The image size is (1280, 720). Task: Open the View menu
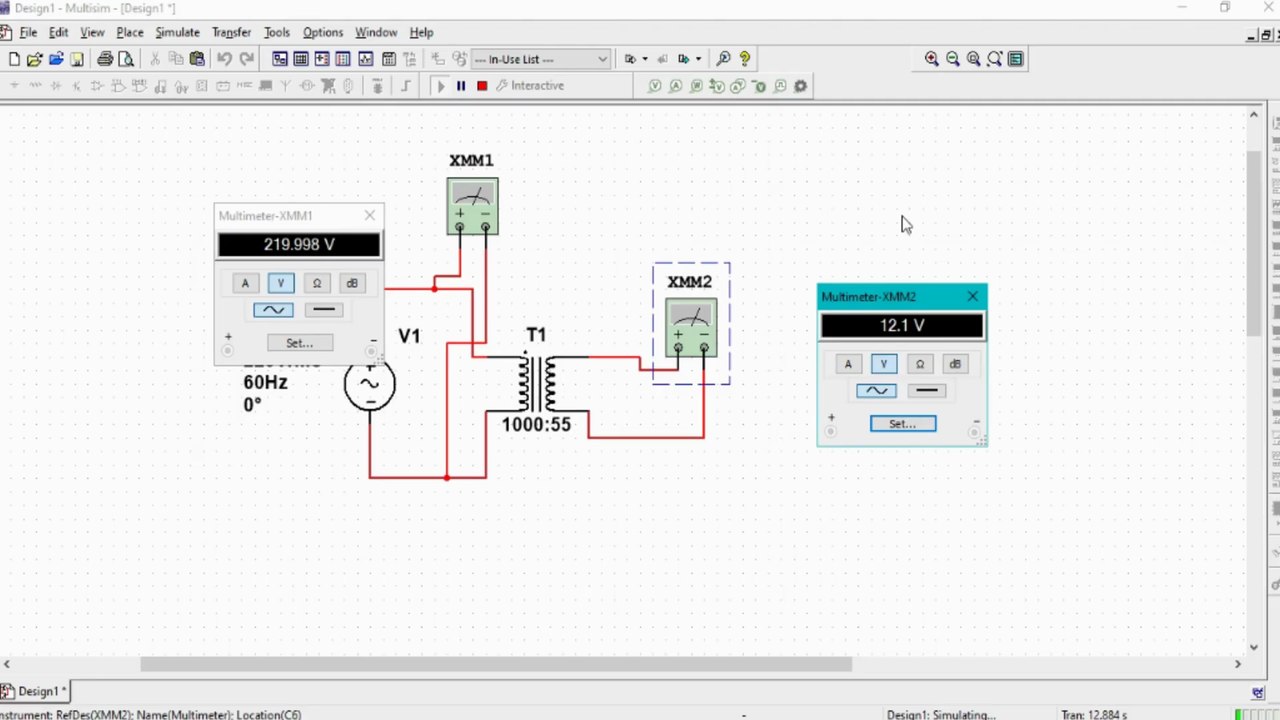point(92,32)
